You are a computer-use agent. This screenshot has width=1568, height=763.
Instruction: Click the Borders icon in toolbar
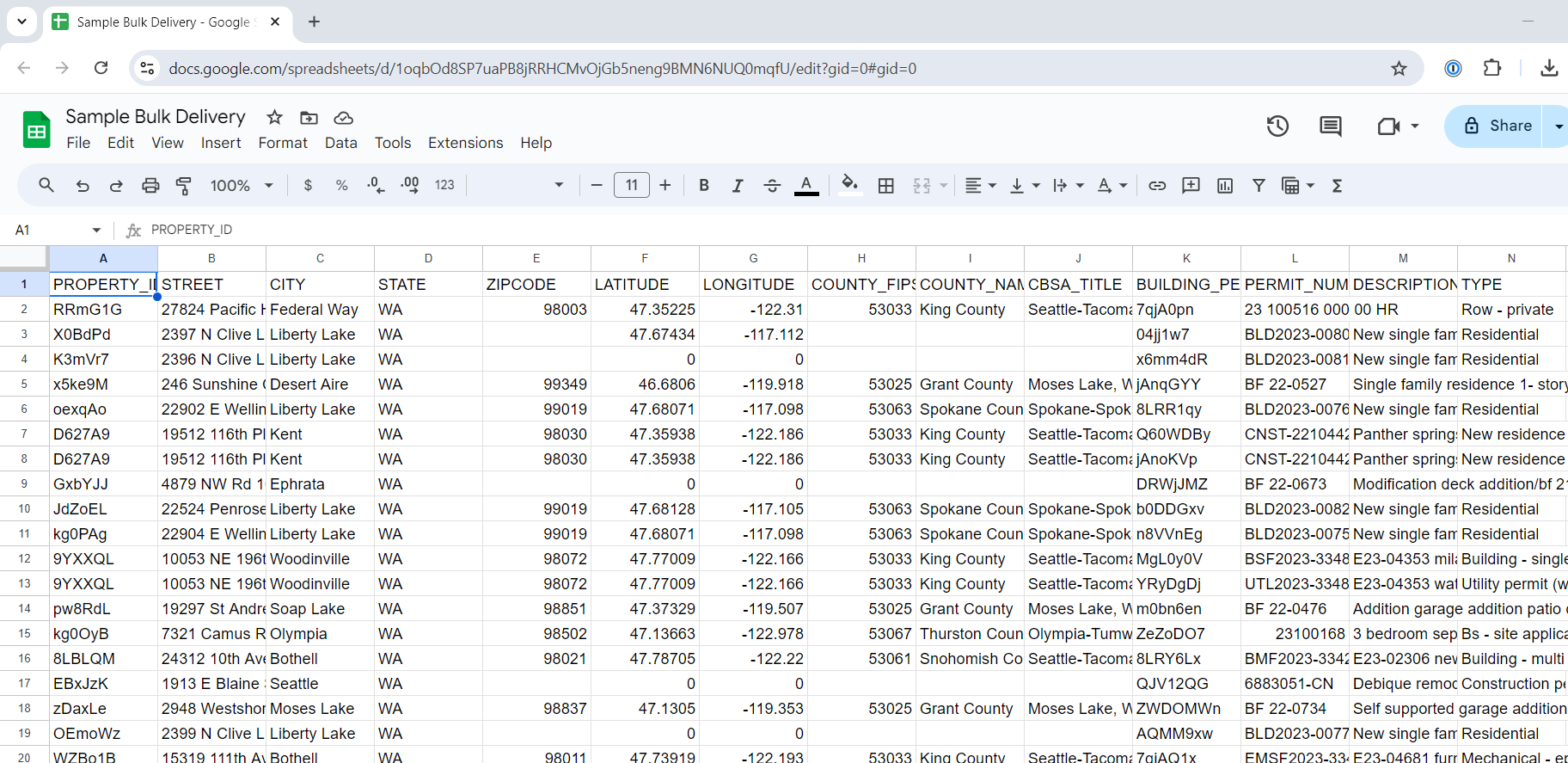coord(886,185)
